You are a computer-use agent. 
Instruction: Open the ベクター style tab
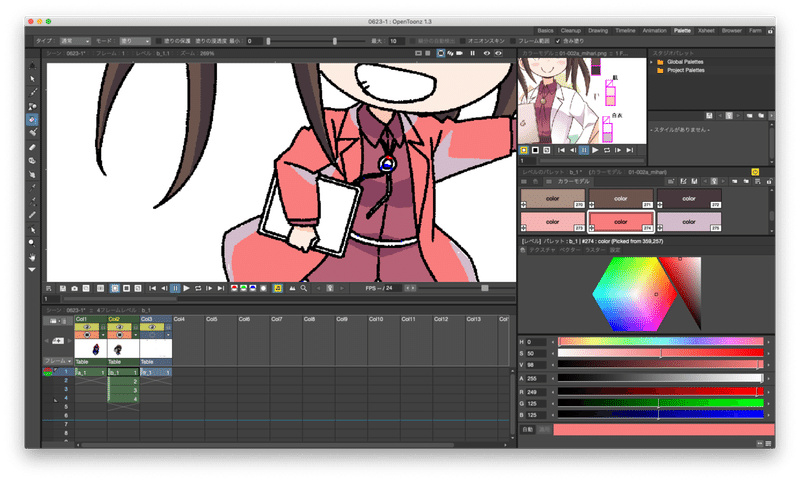569,250
